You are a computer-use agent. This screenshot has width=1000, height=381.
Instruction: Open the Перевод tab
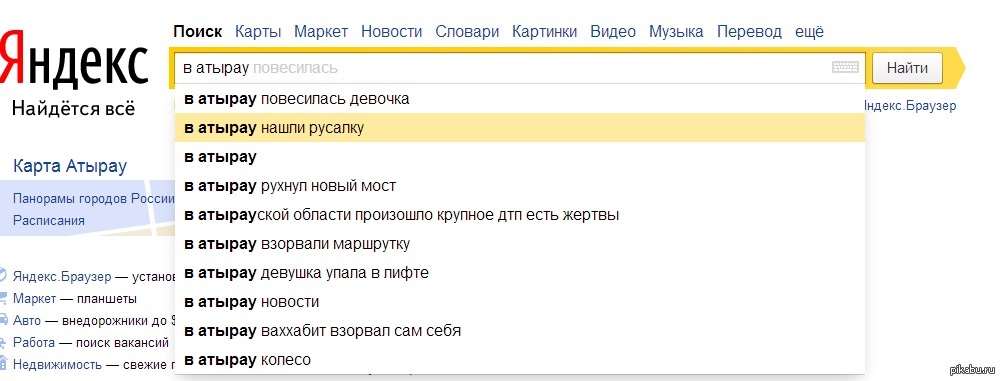(749, 31)
